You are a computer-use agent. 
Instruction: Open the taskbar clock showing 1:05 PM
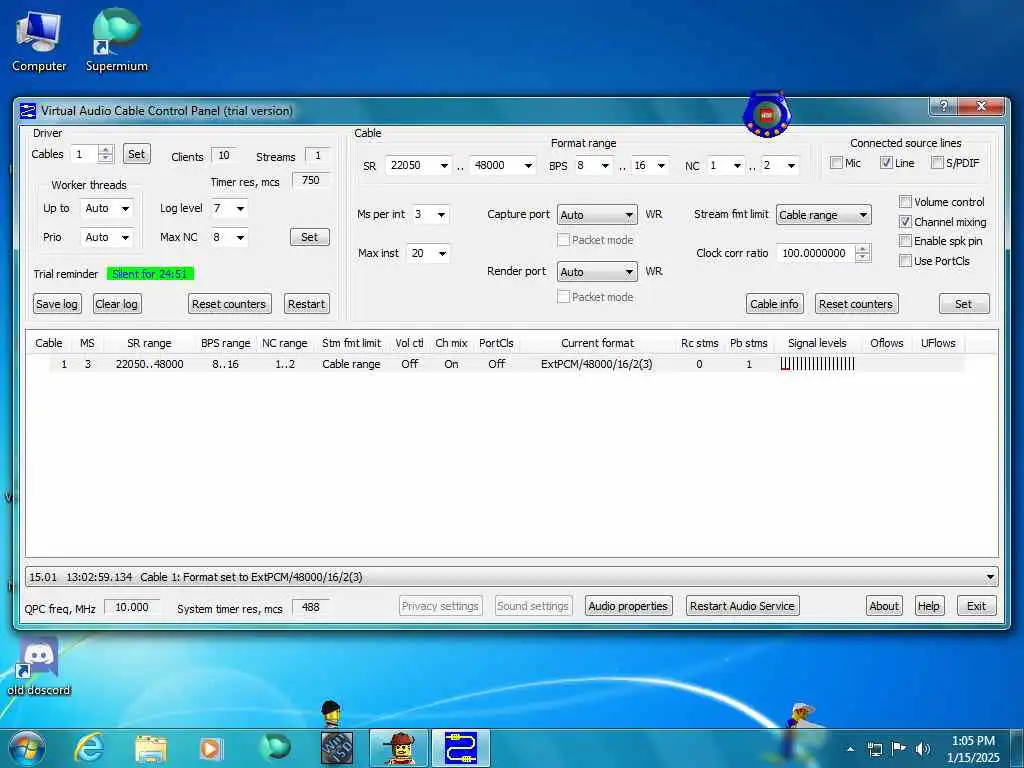(973, 749)
